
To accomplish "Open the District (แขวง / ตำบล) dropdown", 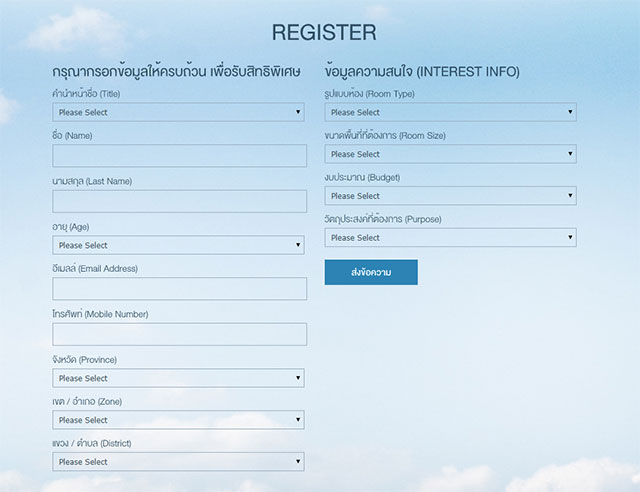I will 178,462.
